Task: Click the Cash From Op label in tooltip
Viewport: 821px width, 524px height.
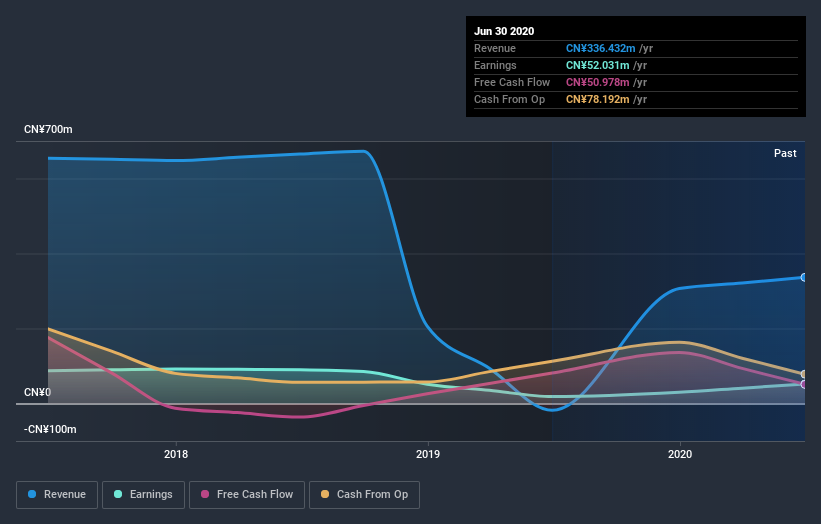Action: [509, 99]
